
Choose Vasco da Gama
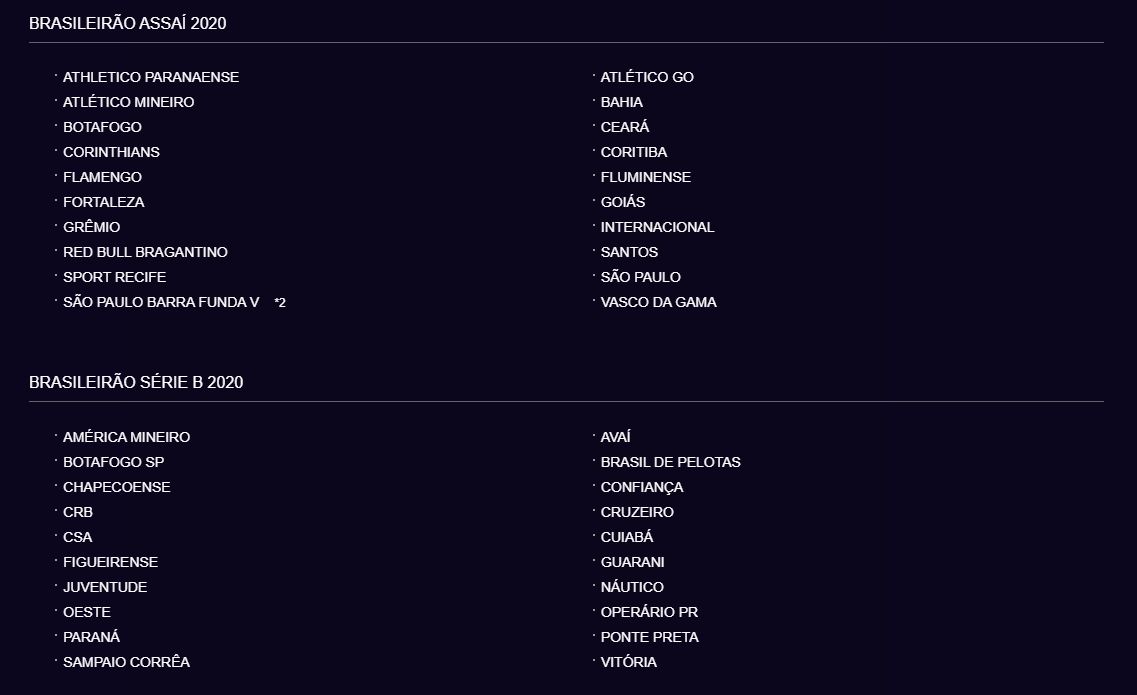pyautogui.click(x=658, y=302)
